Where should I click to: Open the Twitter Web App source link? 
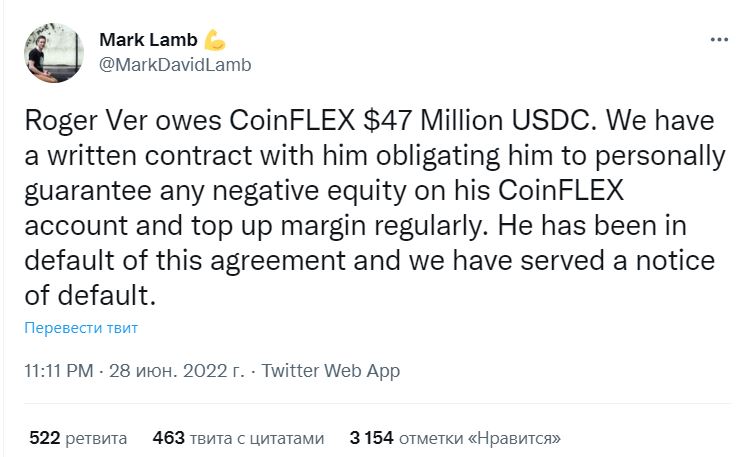click(330, 371)
